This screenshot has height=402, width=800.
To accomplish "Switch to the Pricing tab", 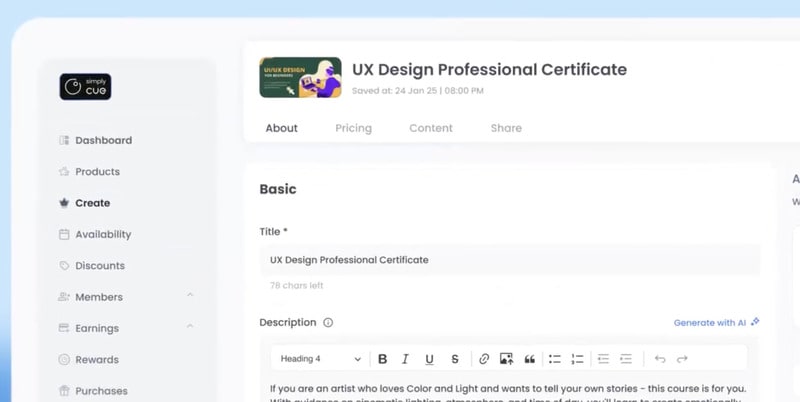I will [x=353, y=128].
